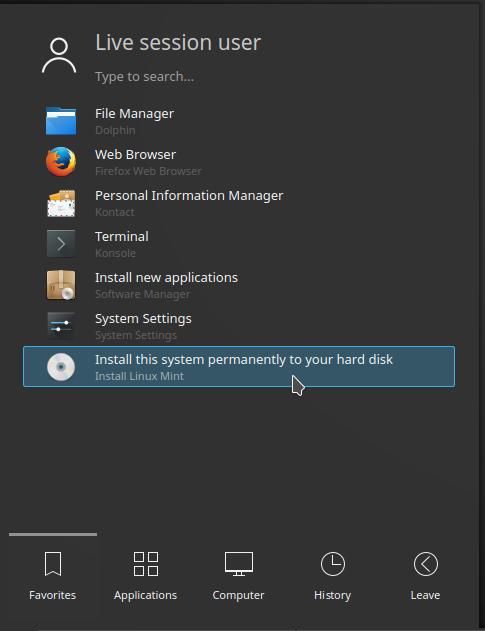Click the Install Linux Mint disc icon
485x631 pixels.
click(x=61, y=367)
